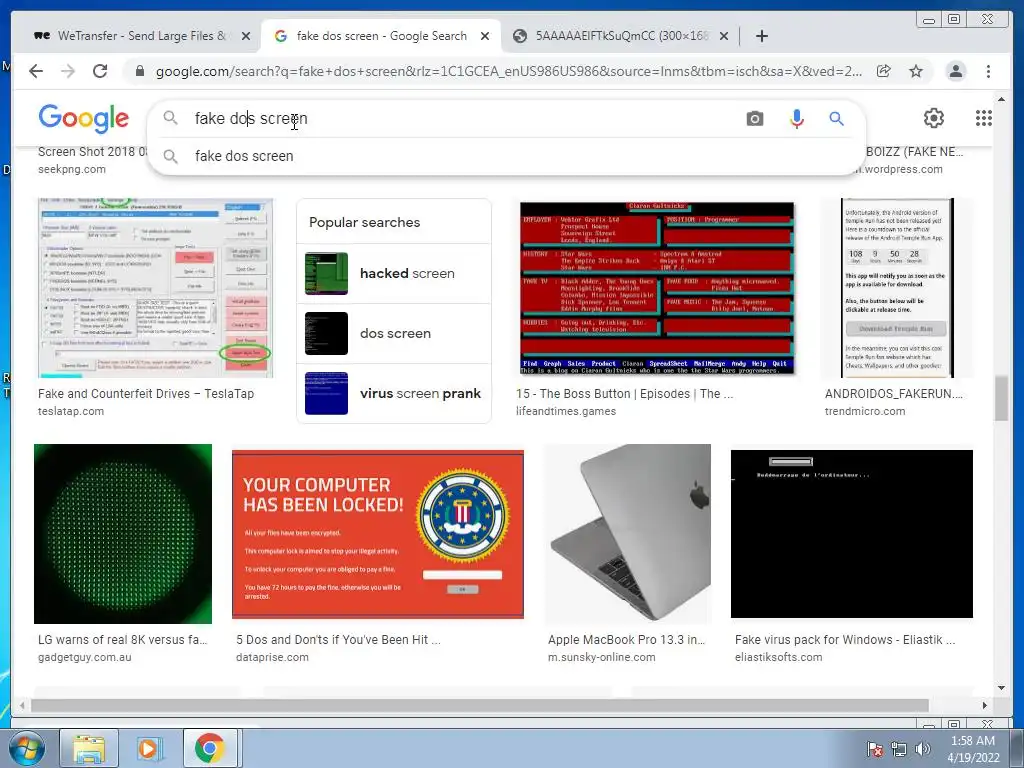Viewport: 1024px width, 768px height.
Task: Click the Action Center flag tray icon
Action: pos(874,749)
